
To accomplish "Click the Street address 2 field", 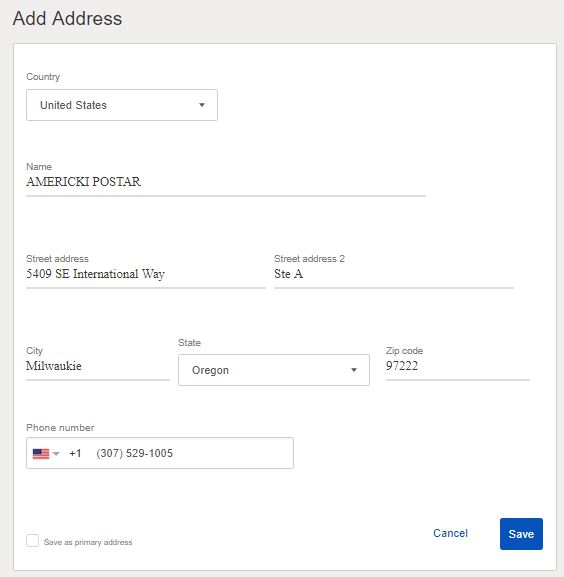I will tap(394, 274).
